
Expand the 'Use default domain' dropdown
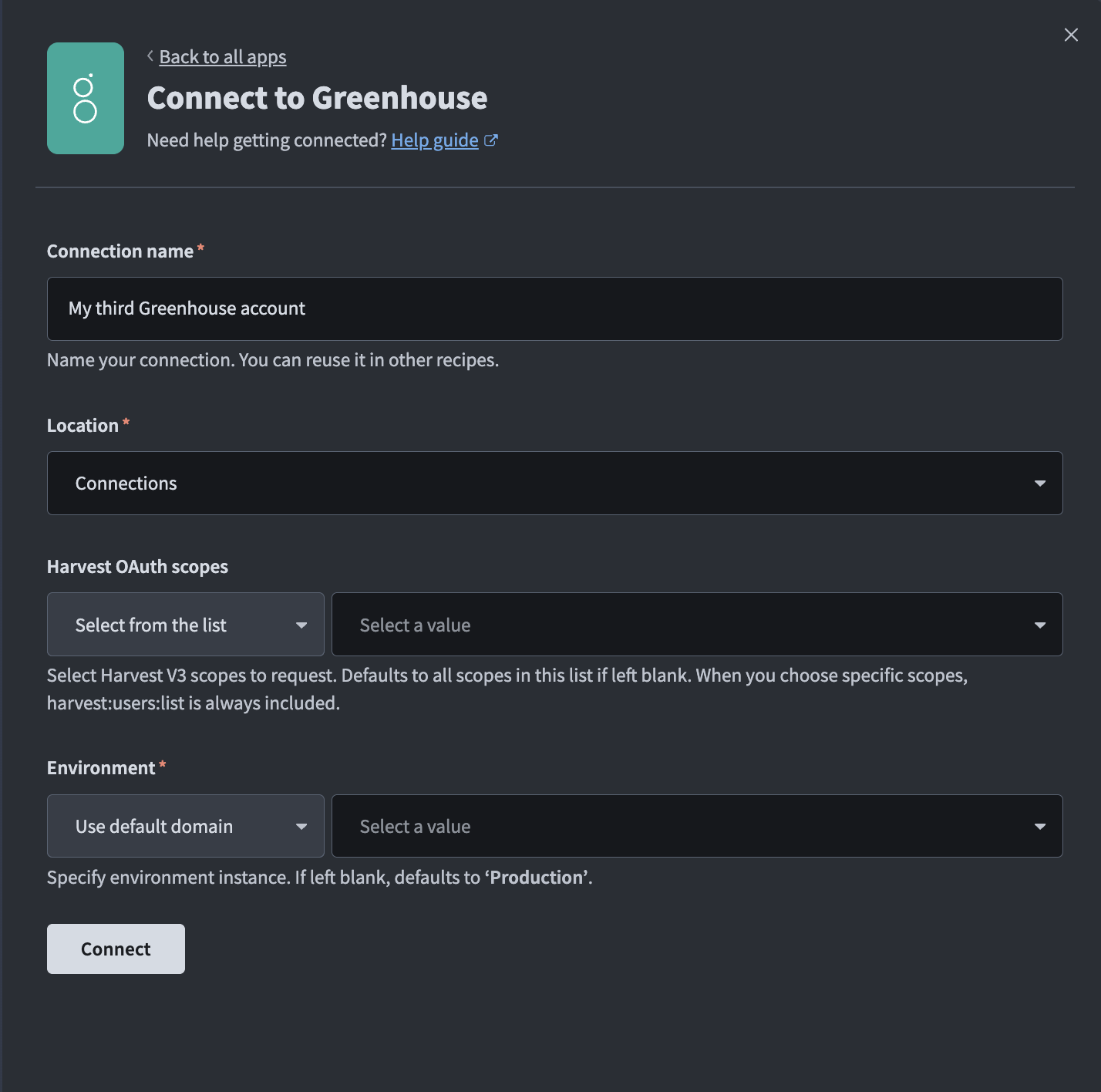[185, 826]
